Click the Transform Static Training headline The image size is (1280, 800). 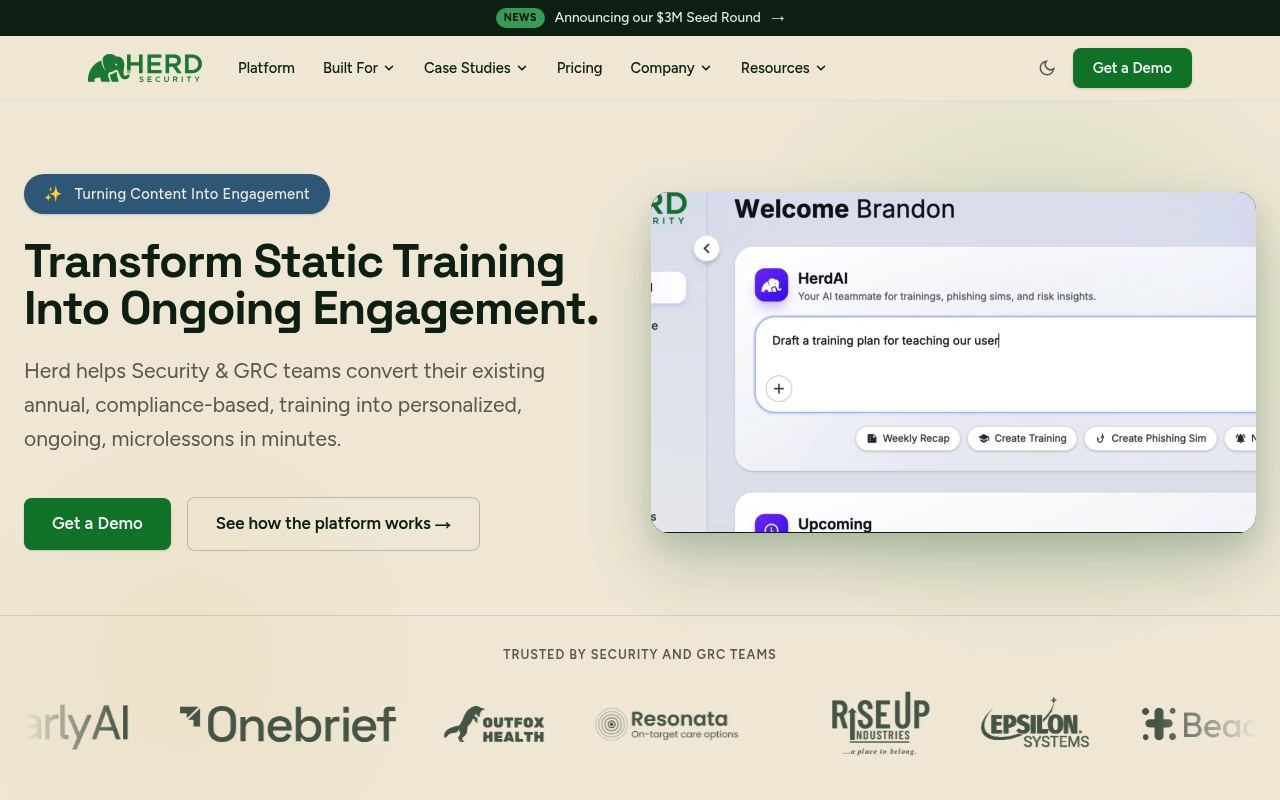[311, 285]
